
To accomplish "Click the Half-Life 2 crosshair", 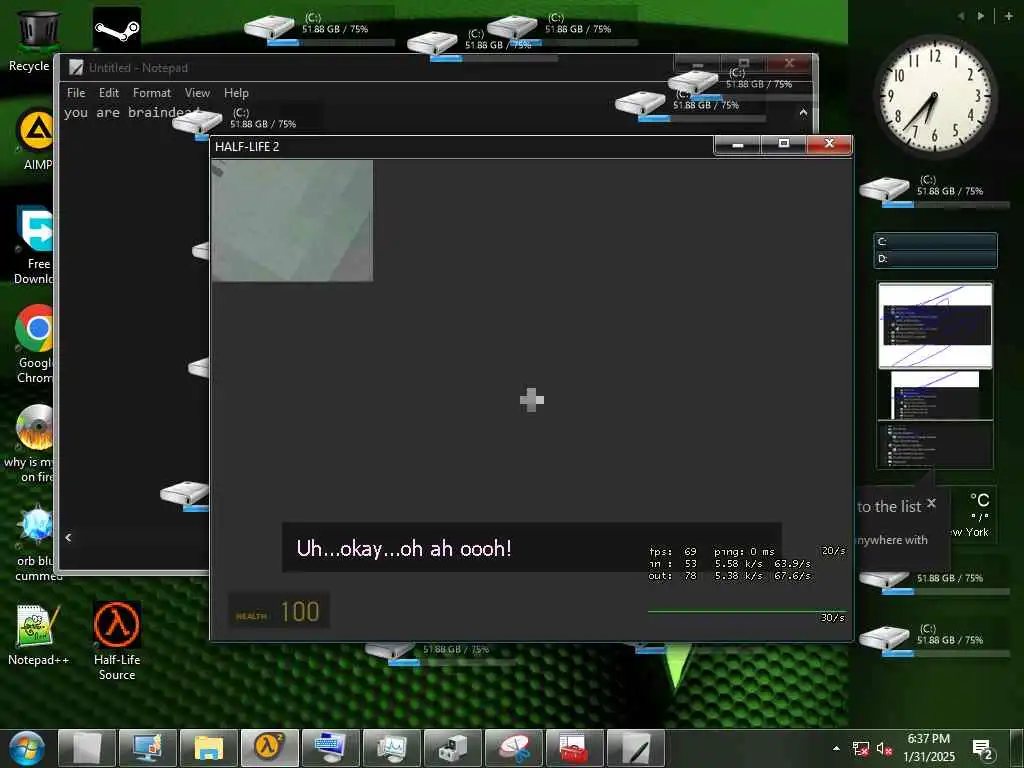I will pyautogui.click(x=532, y=400).
